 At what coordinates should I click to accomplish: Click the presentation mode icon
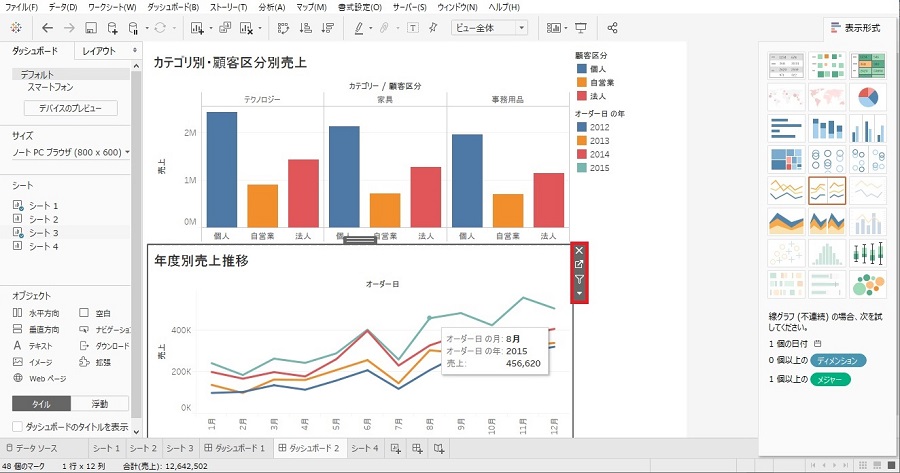[610, 28]
